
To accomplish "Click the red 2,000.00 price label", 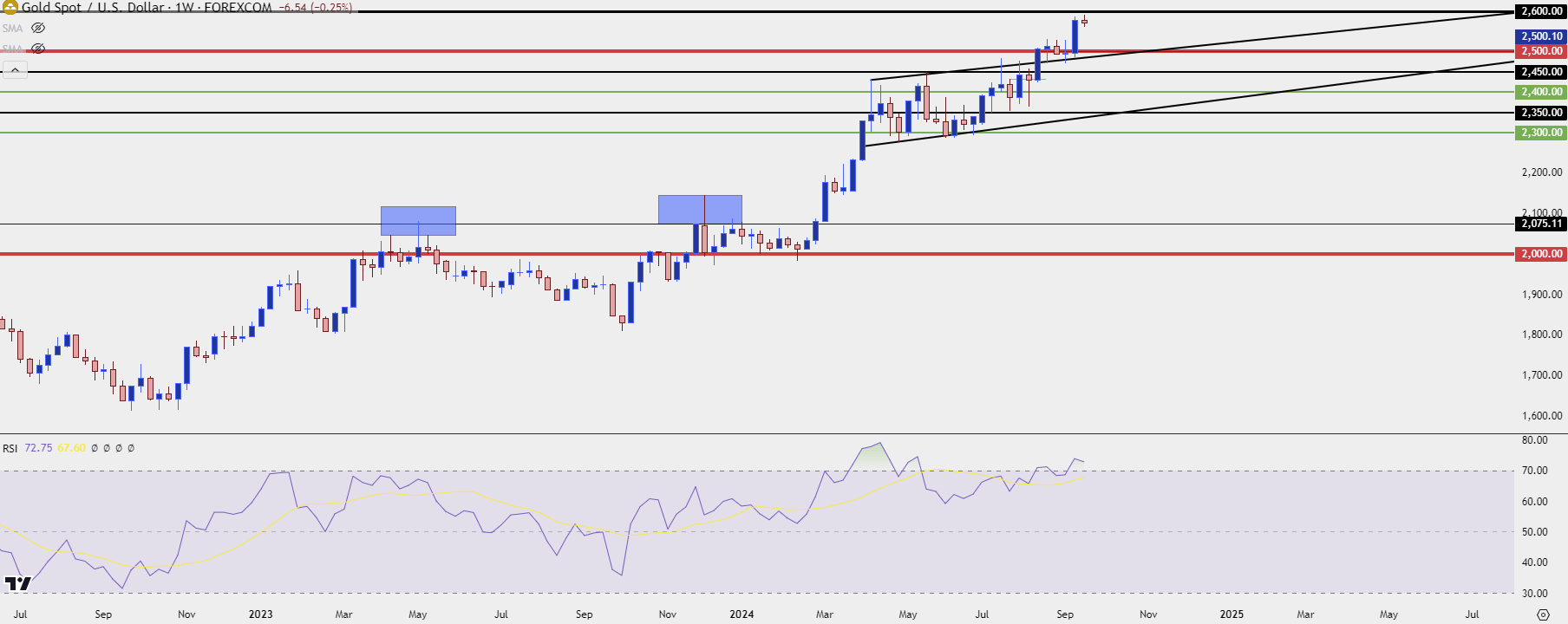I will pyautogui.click(x=1541, y=254).
